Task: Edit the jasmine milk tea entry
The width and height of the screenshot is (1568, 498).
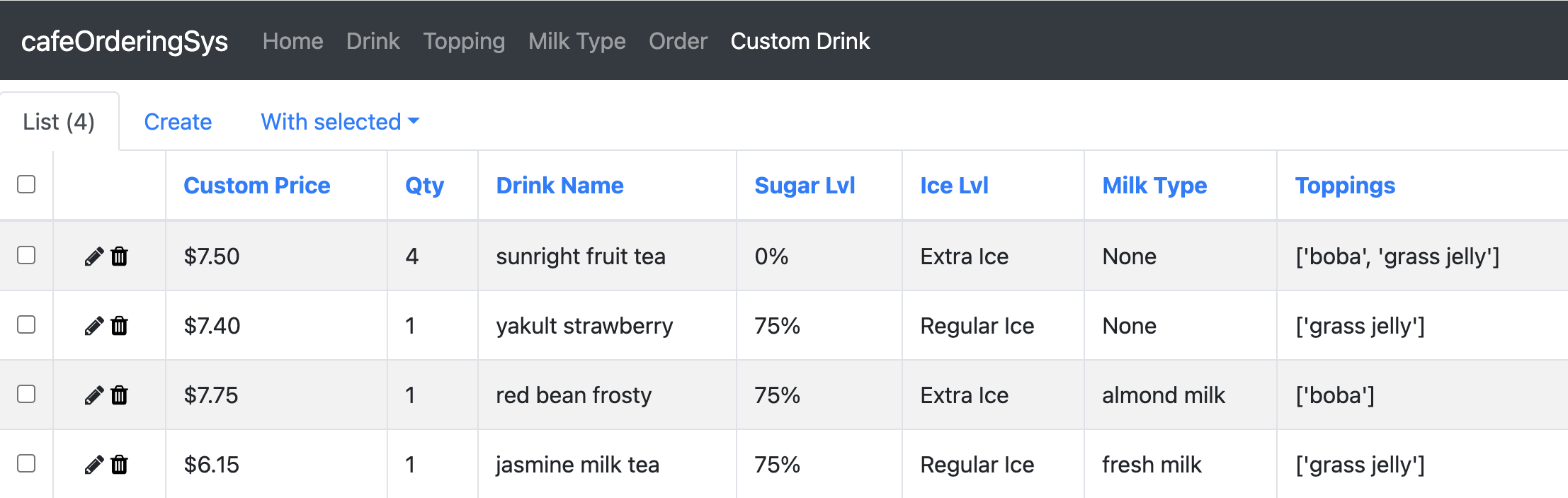Action: [93, 465]
